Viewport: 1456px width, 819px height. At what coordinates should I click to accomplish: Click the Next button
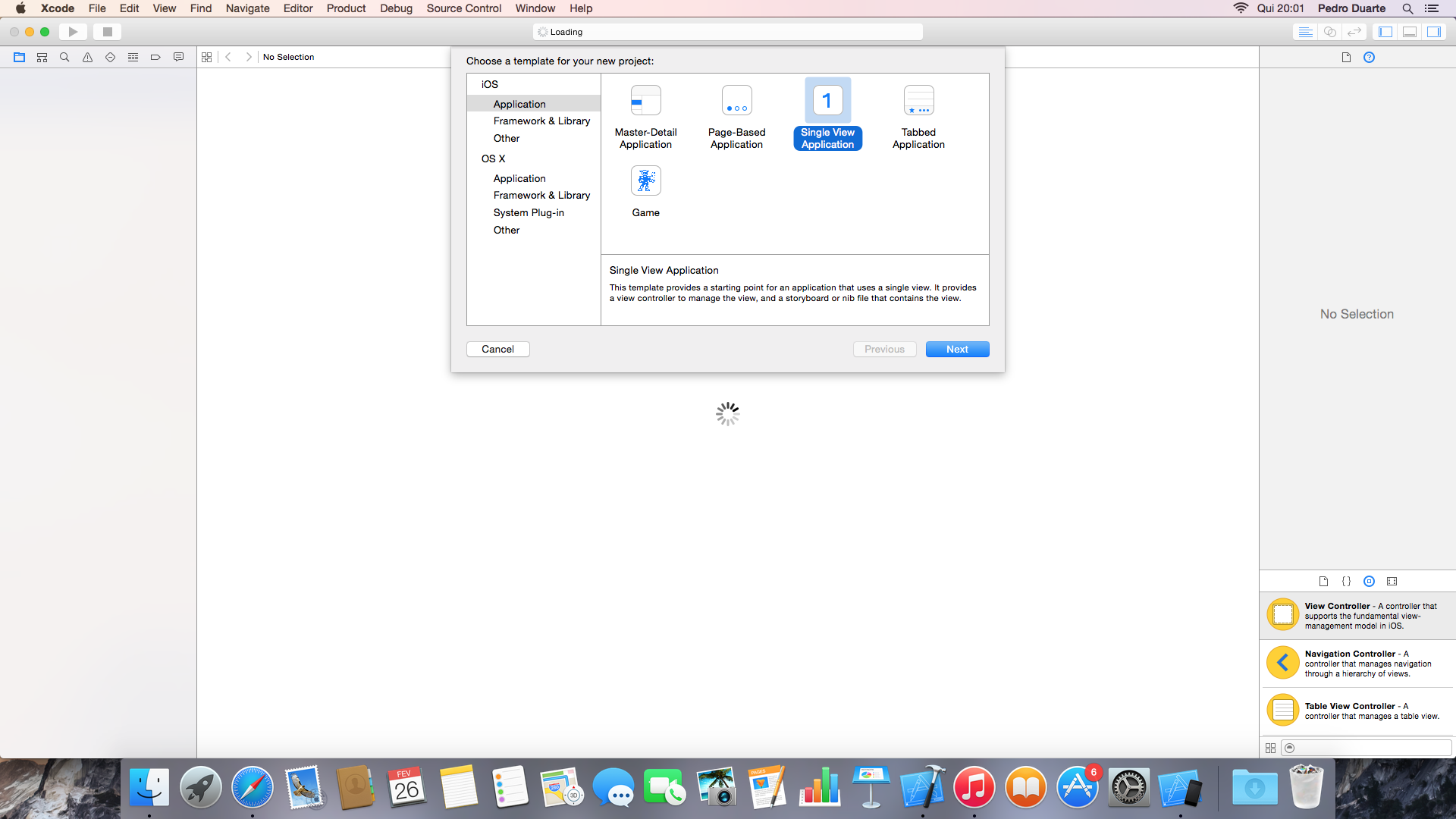tap(957, 350)
